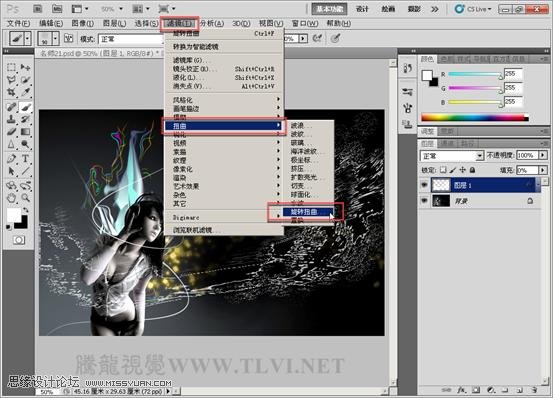The height and width of the screenshot is (398, 553).
Task: Open the tool preset picker arrow
Action: click(28, 38)
